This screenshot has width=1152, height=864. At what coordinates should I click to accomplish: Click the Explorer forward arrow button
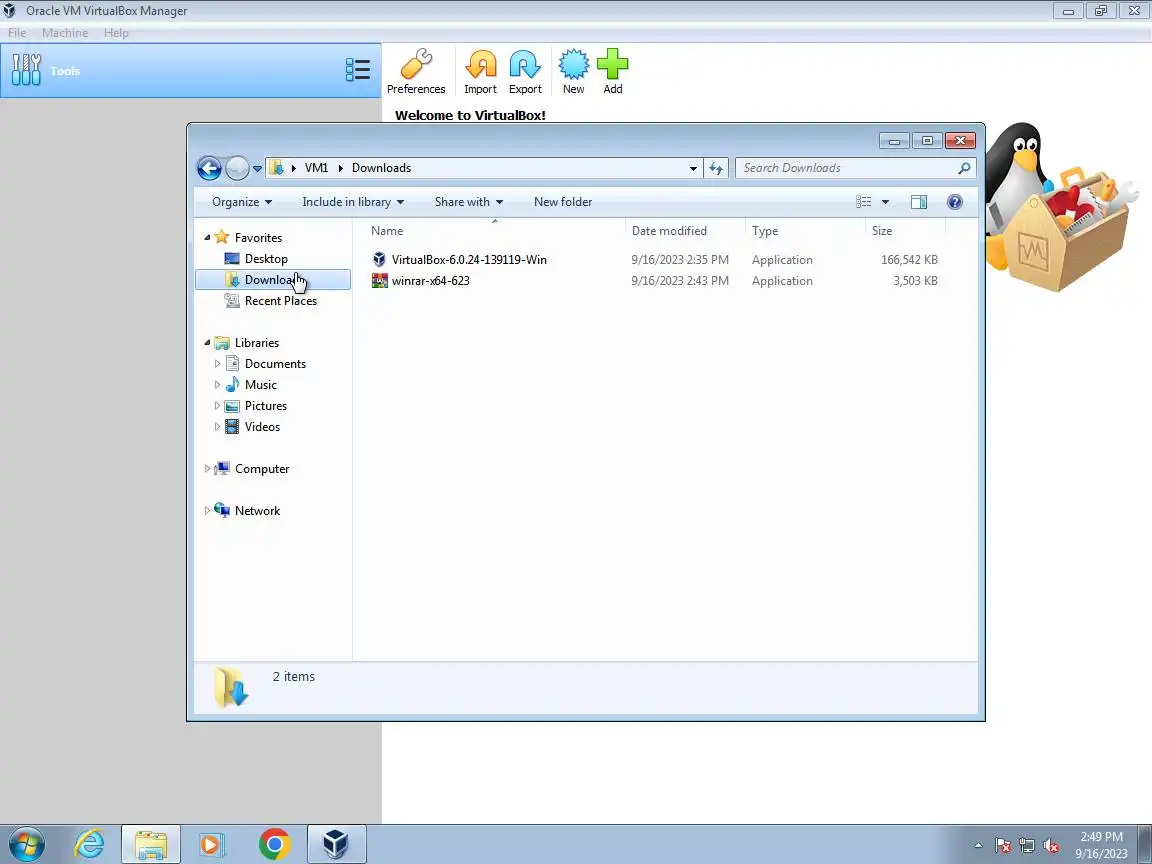237,168
